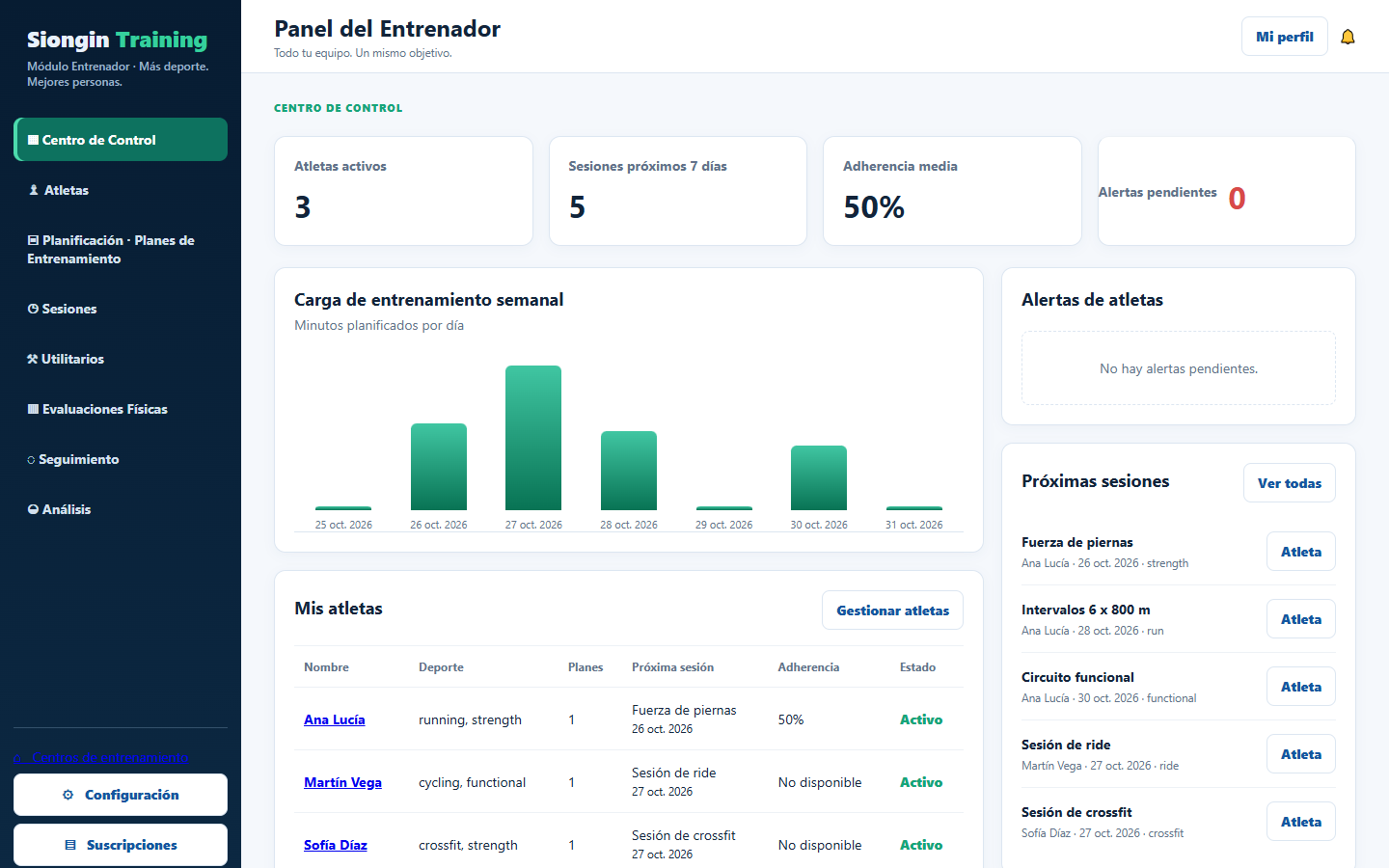This screenshot has width=1389, height=868.
Task: Open the Mi perfil button
Action: pyautogui.click(x=1285, y=37)
